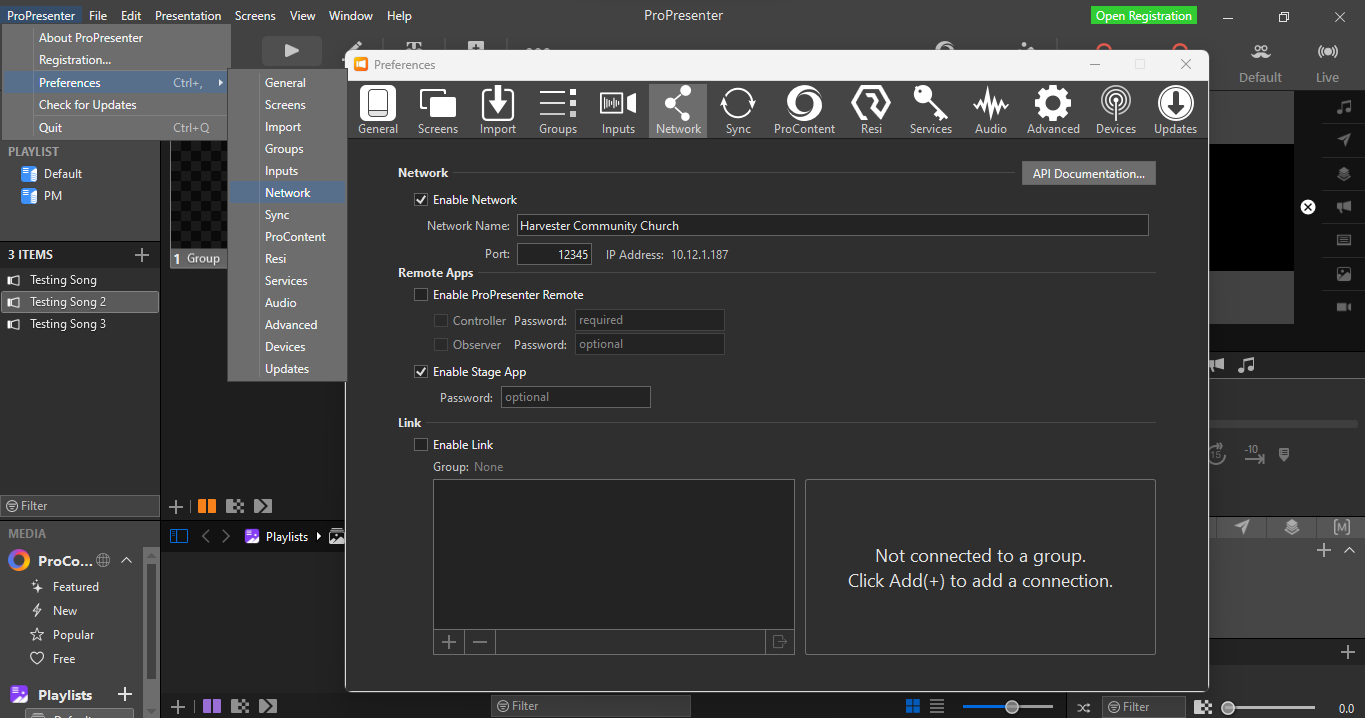
Task: Check Enable ProPresenter Remote
Action: pos(421,295)
